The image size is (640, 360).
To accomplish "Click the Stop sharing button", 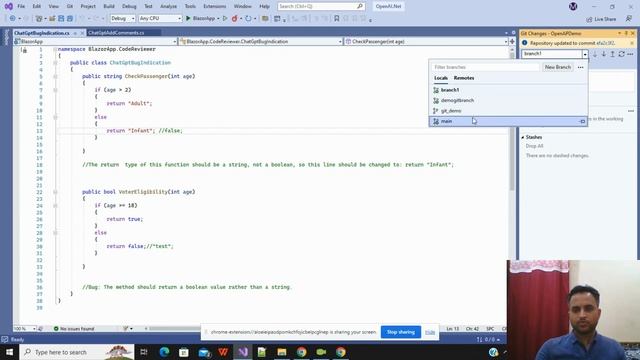I will (x=400, y=332).
